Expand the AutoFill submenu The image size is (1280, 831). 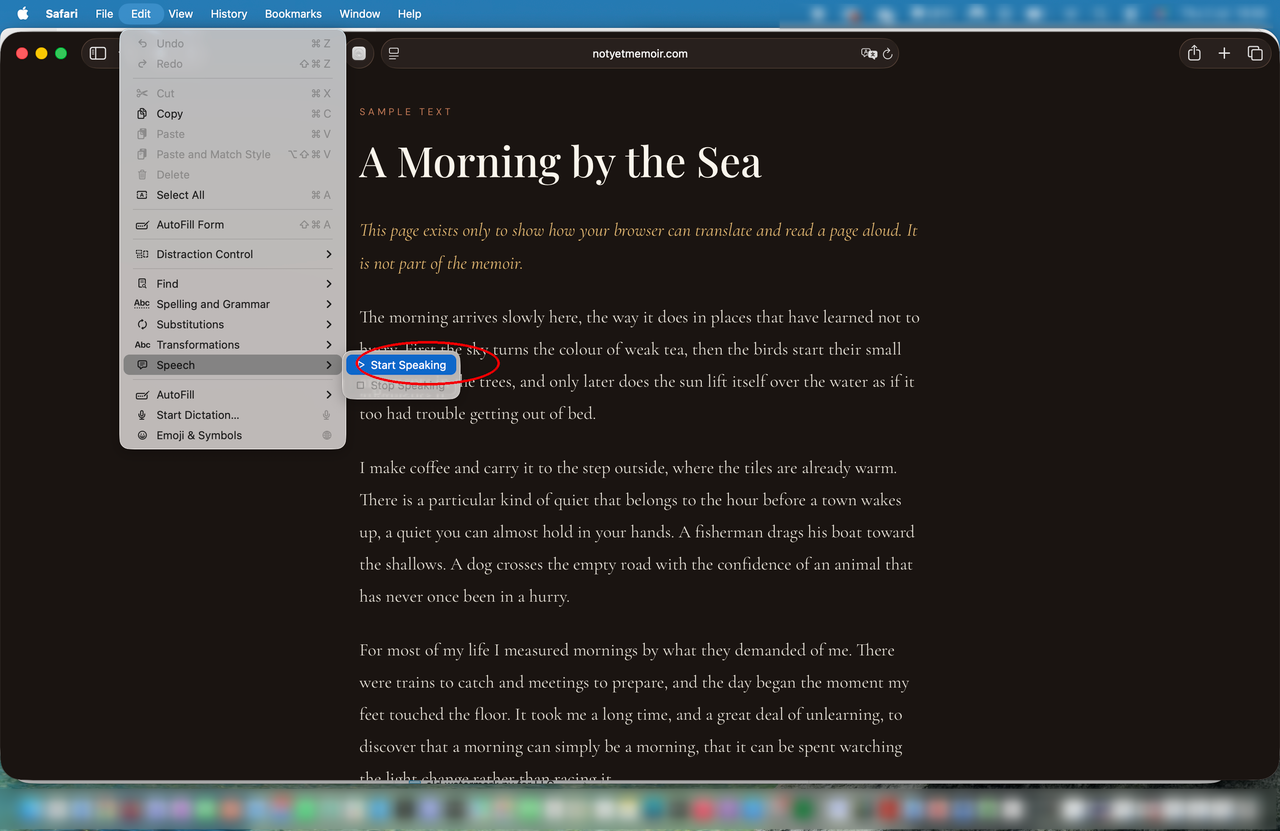tap(233, 395)
